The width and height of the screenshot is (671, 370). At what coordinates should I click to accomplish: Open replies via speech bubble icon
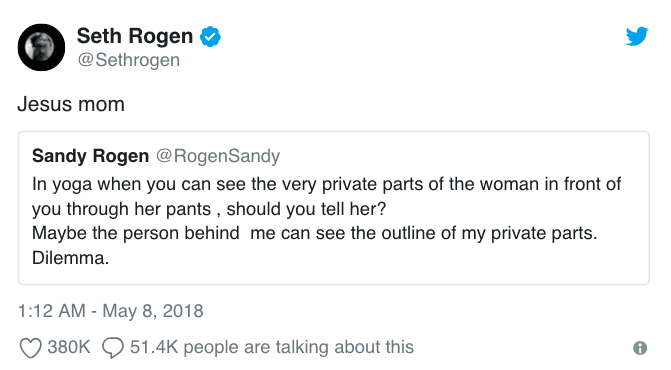click(113, 347)
